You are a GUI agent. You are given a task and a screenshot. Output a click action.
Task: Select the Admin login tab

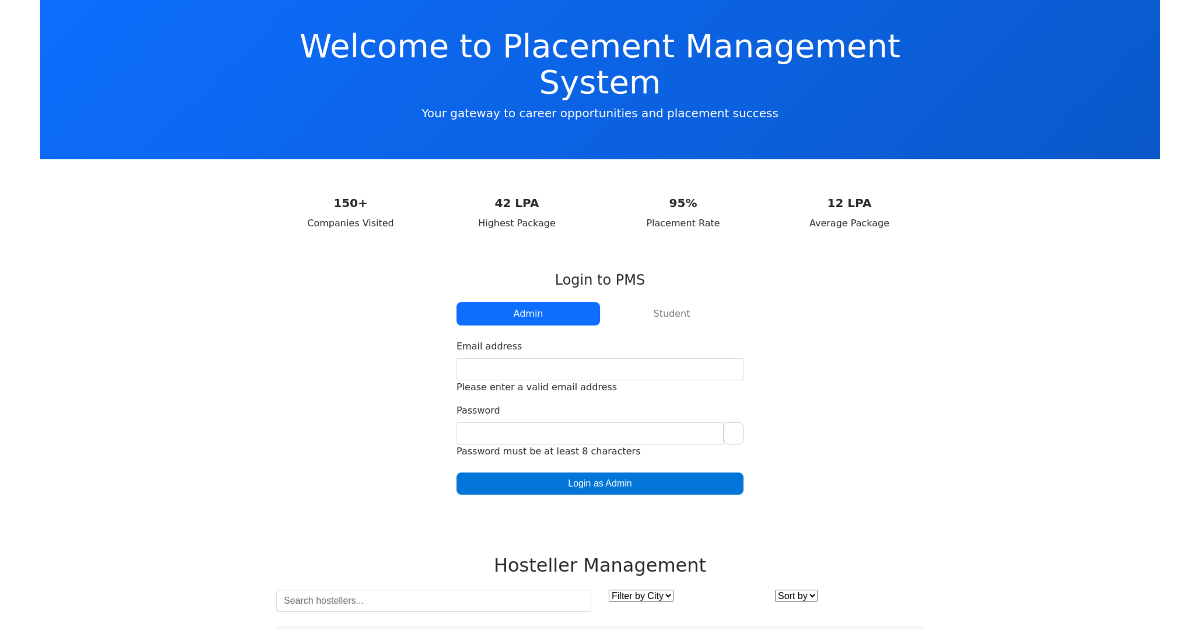(x=528, y=313)
